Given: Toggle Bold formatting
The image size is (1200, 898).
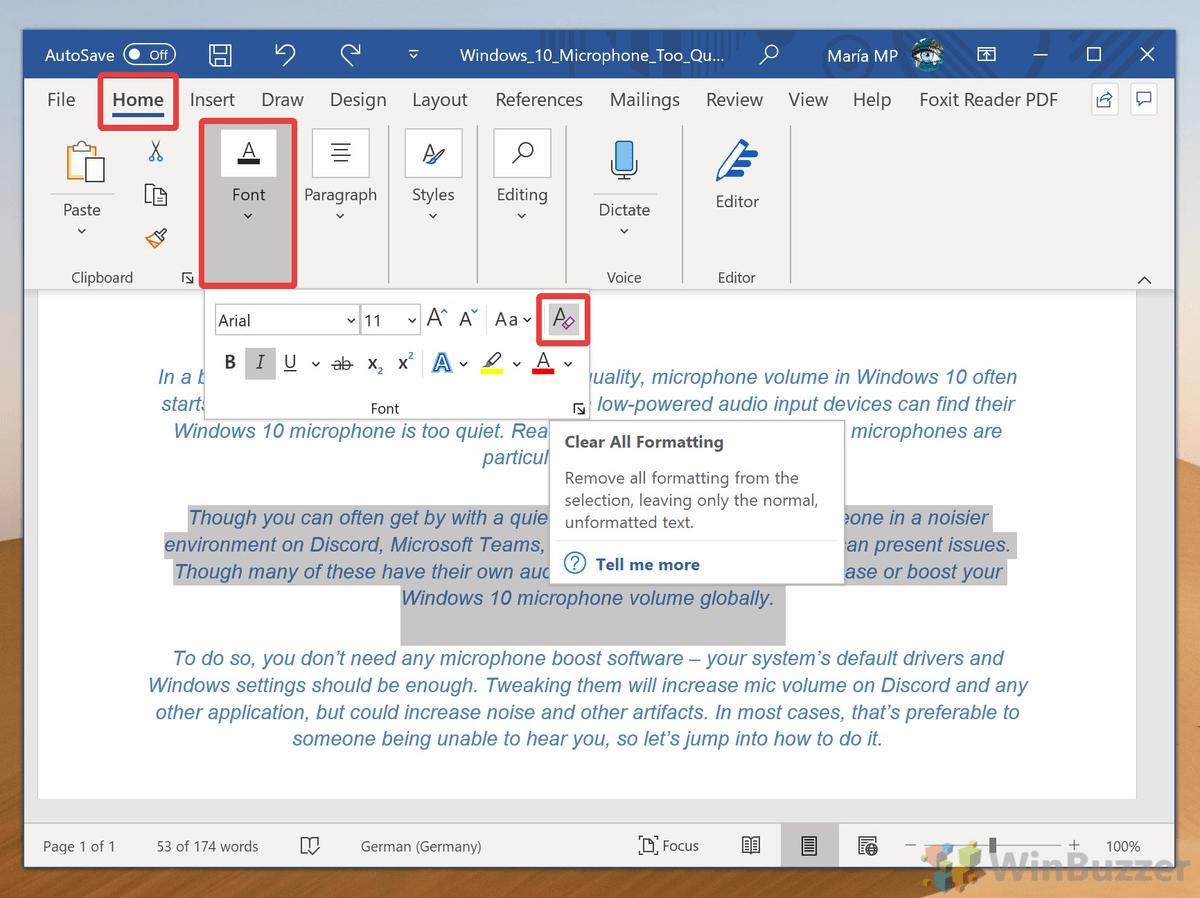Looking at the screenshot, I should 230,364.
